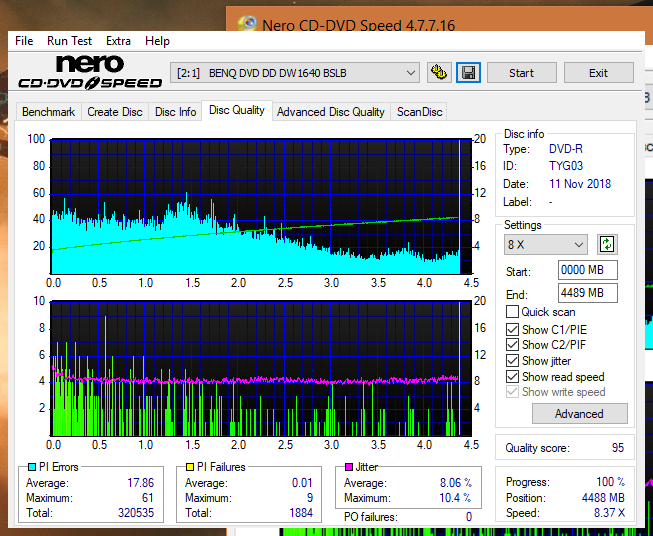The image size is (653, 536).
Task: Click the cyan PI Errors legend swatch
Action: pyautogui.click(x=32, y=467)
